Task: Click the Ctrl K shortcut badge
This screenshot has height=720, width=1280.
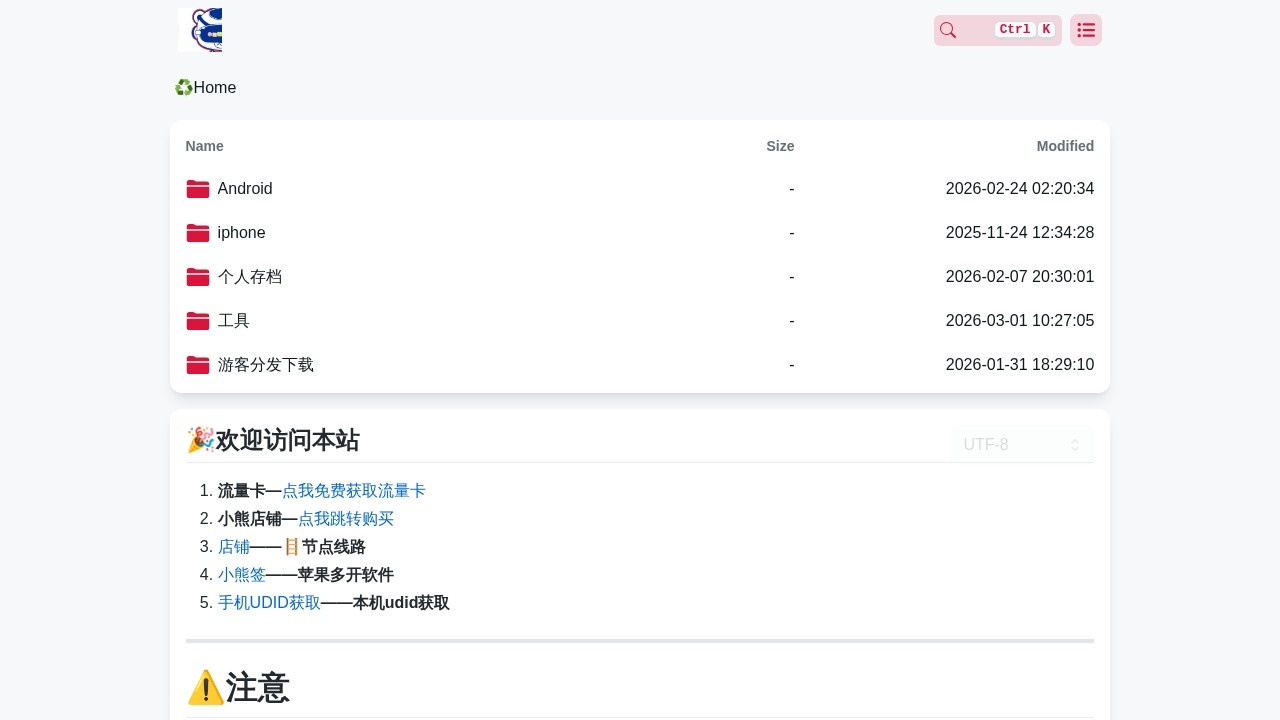Action: [1025, 29]
